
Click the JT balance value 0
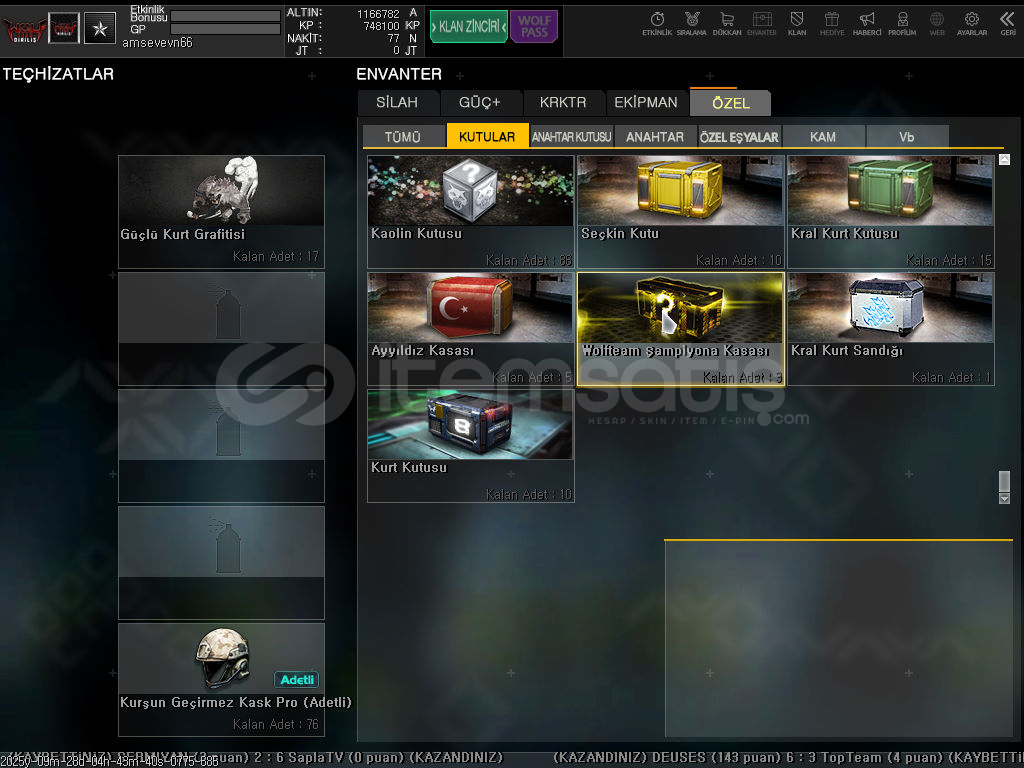pyautogui.click(x=396, y=50)
